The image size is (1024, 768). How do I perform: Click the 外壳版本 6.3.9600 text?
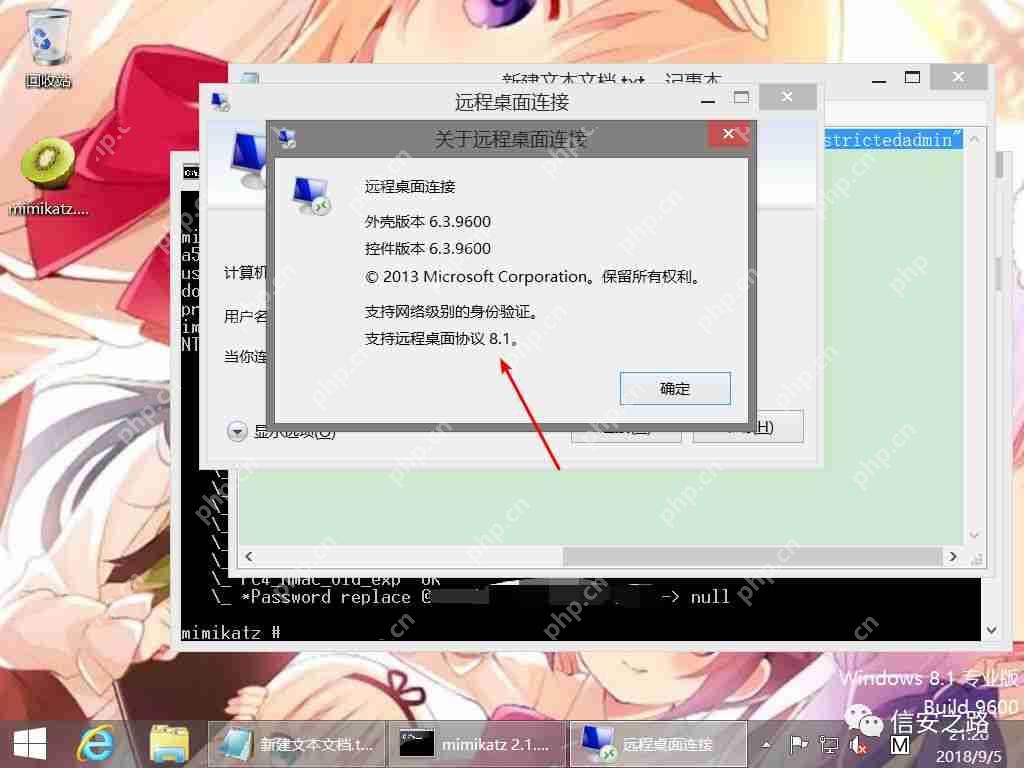428,221
